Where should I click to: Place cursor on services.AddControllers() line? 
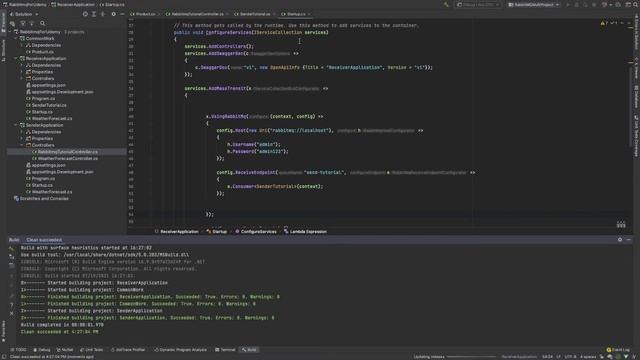pyautogui.click(x=219, y=46)
